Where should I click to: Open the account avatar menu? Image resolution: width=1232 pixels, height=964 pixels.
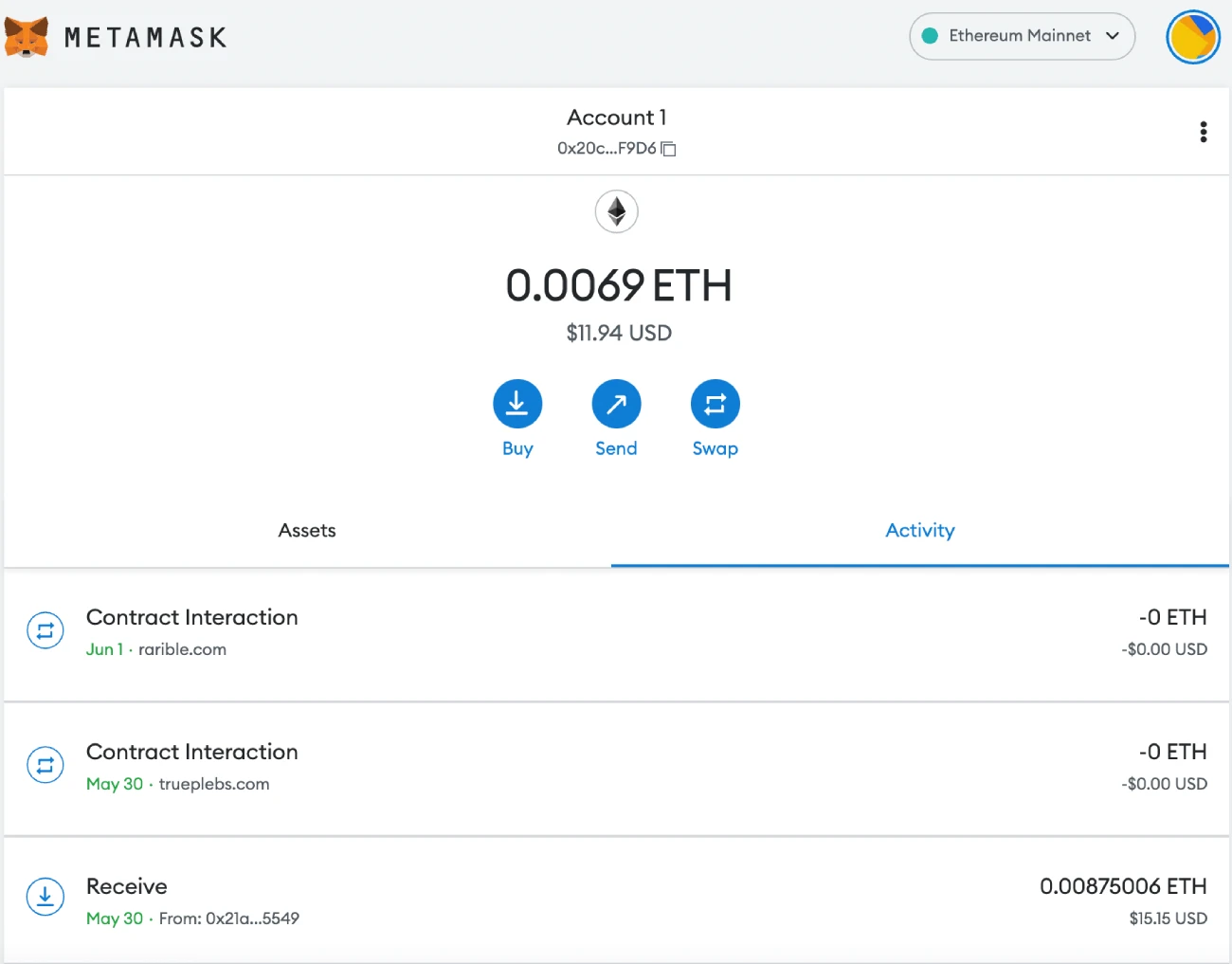click(x=1192, y=37)
